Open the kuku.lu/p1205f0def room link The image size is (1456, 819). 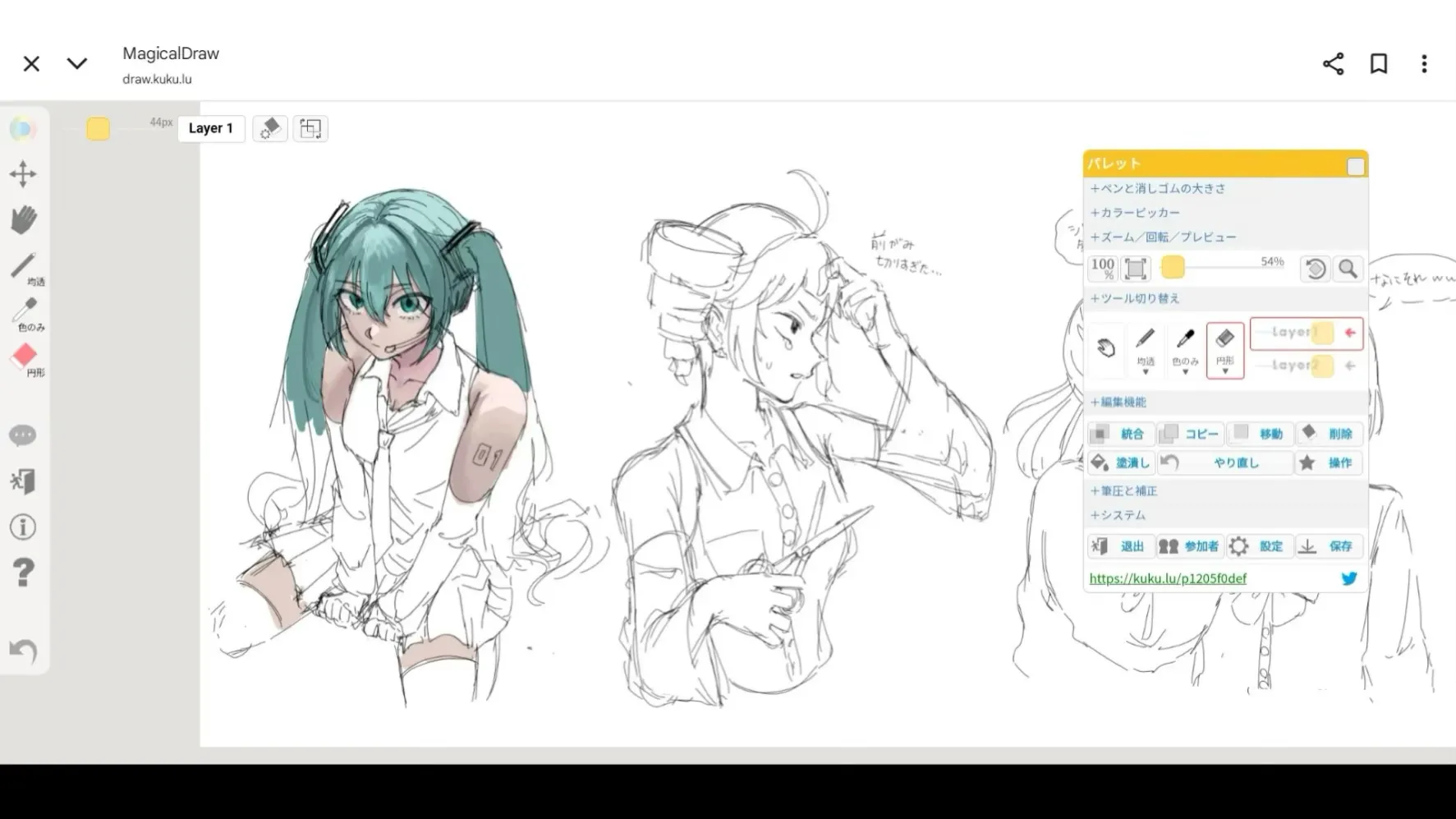click(1168, 579)
